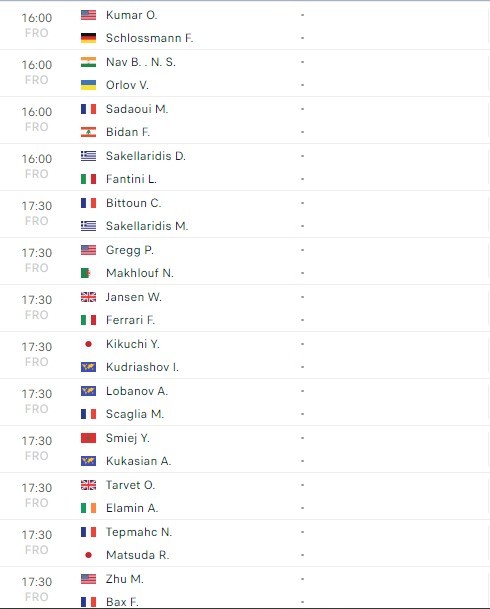Open player Gregg P.
Image resolution: width=490 pixels, height=609 pixels.
pyautogui.click(x=130, y=250)
